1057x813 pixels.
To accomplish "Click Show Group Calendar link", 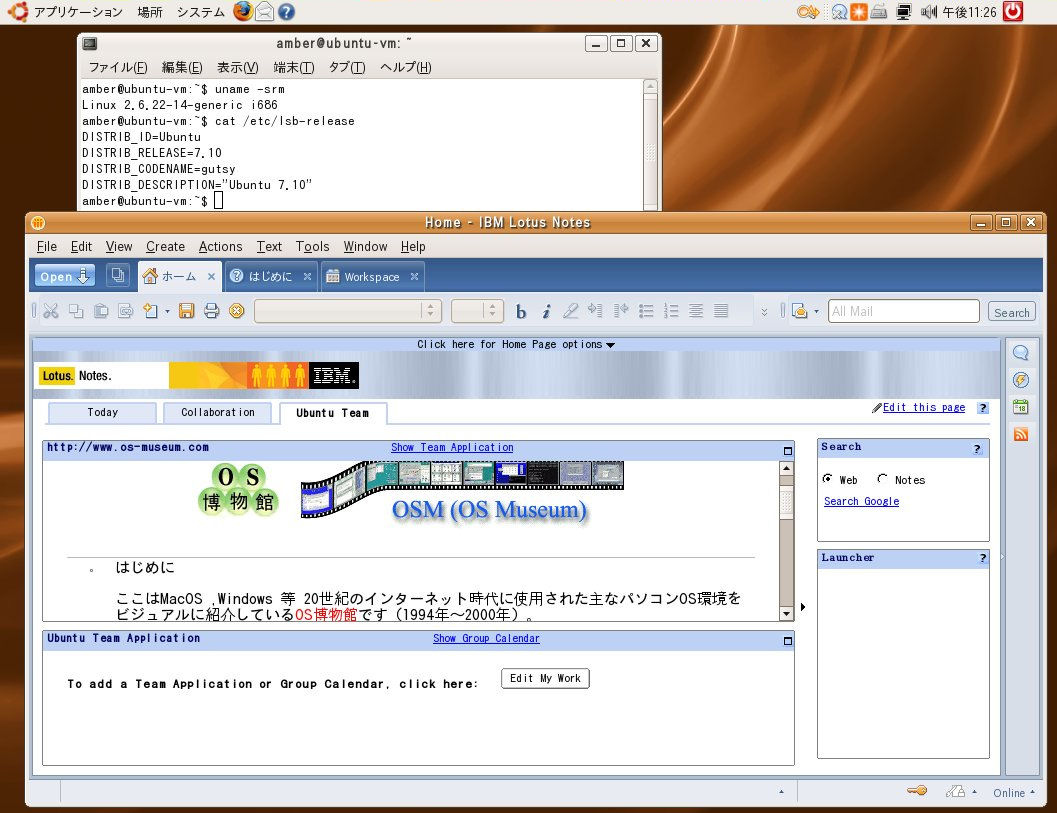I will (x=486, y=638).
